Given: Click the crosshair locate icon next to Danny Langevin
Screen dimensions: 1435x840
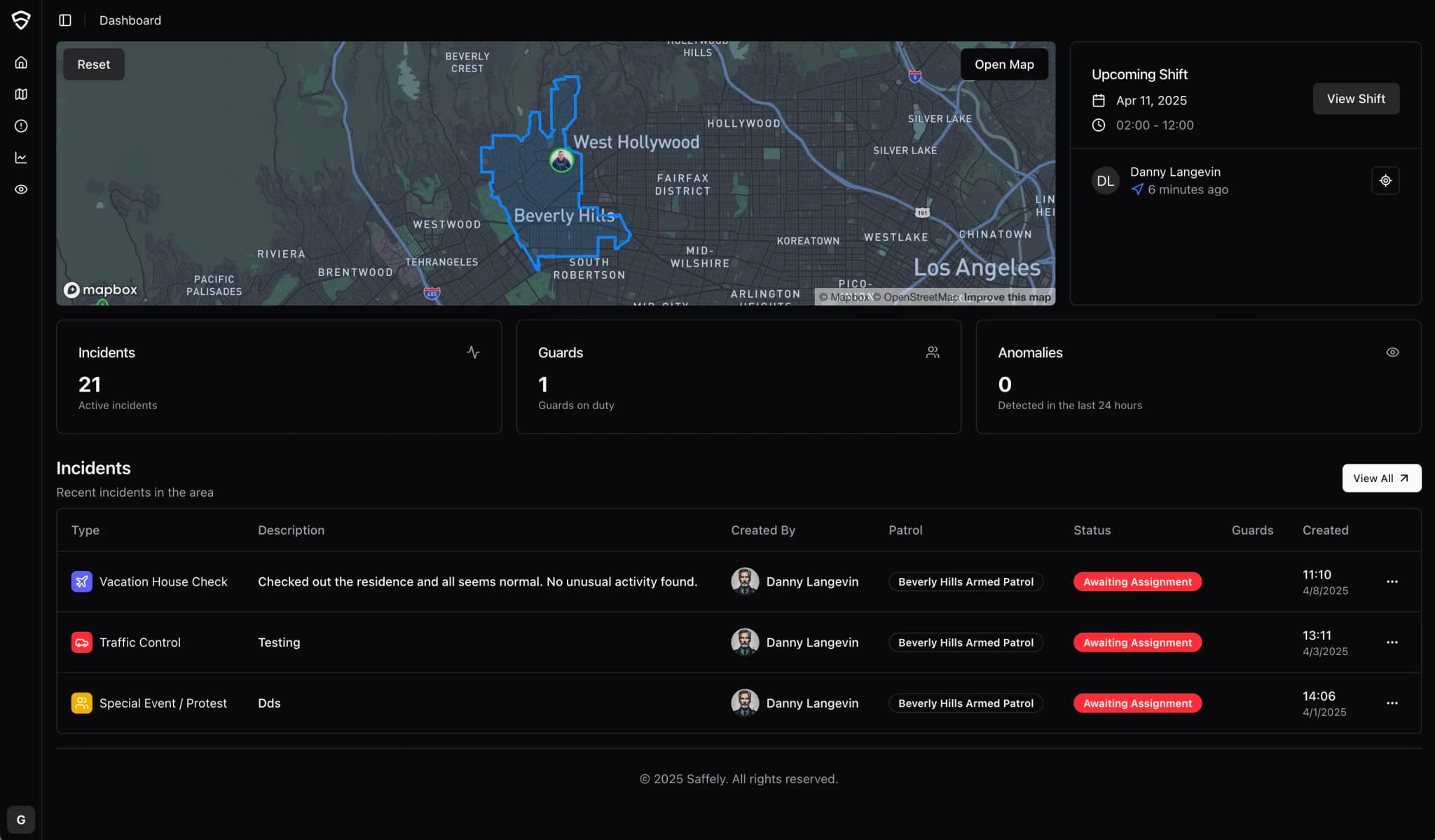Looking at the screenshot, I should (x=1385, y=180).
